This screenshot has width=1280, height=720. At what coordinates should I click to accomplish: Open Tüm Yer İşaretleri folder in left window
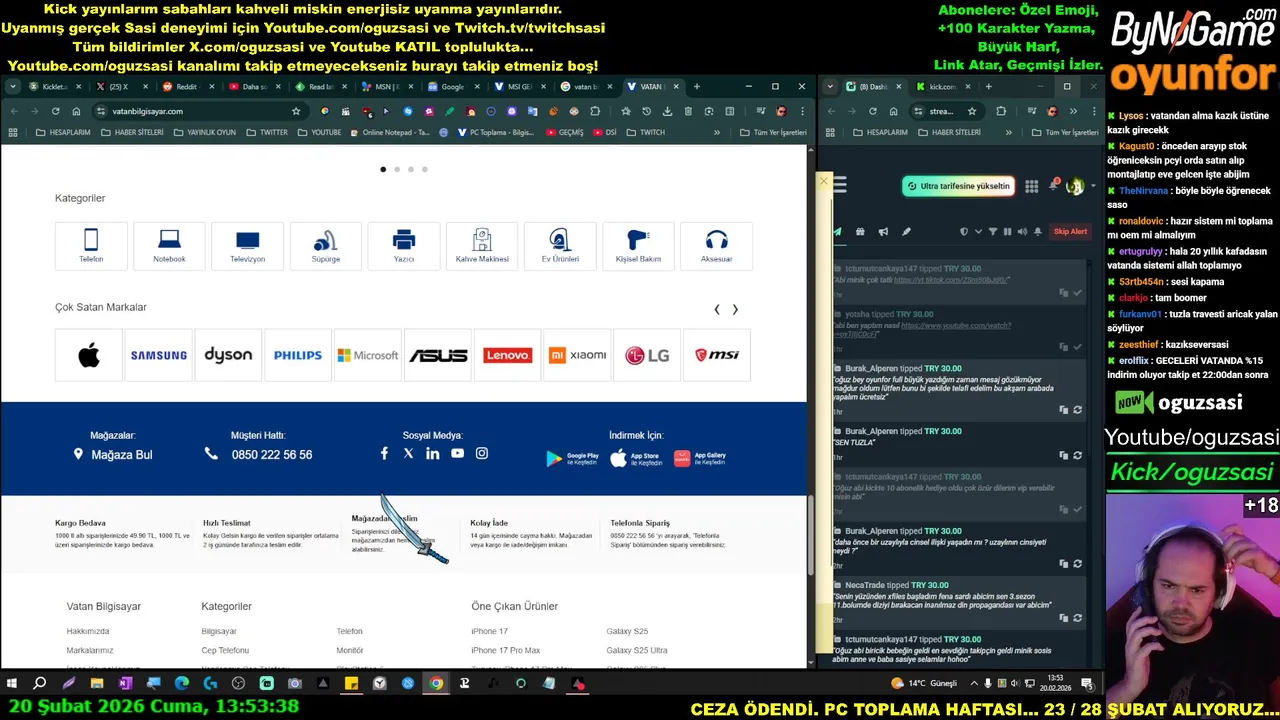click(772, 132)
